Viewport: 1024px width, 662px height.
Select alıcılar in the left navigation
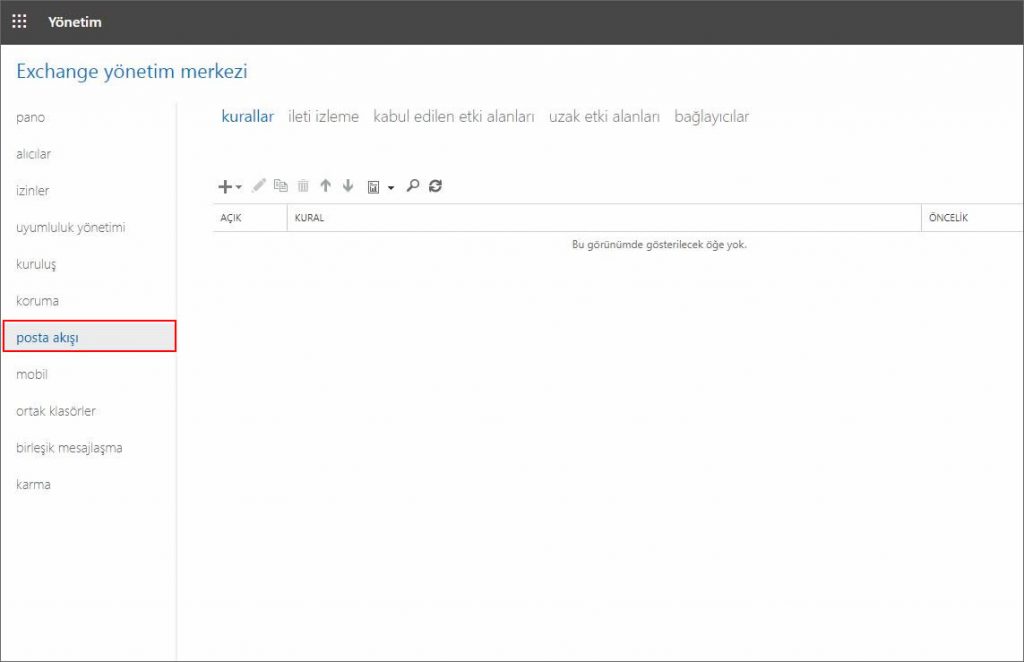[x=33, y=154]
